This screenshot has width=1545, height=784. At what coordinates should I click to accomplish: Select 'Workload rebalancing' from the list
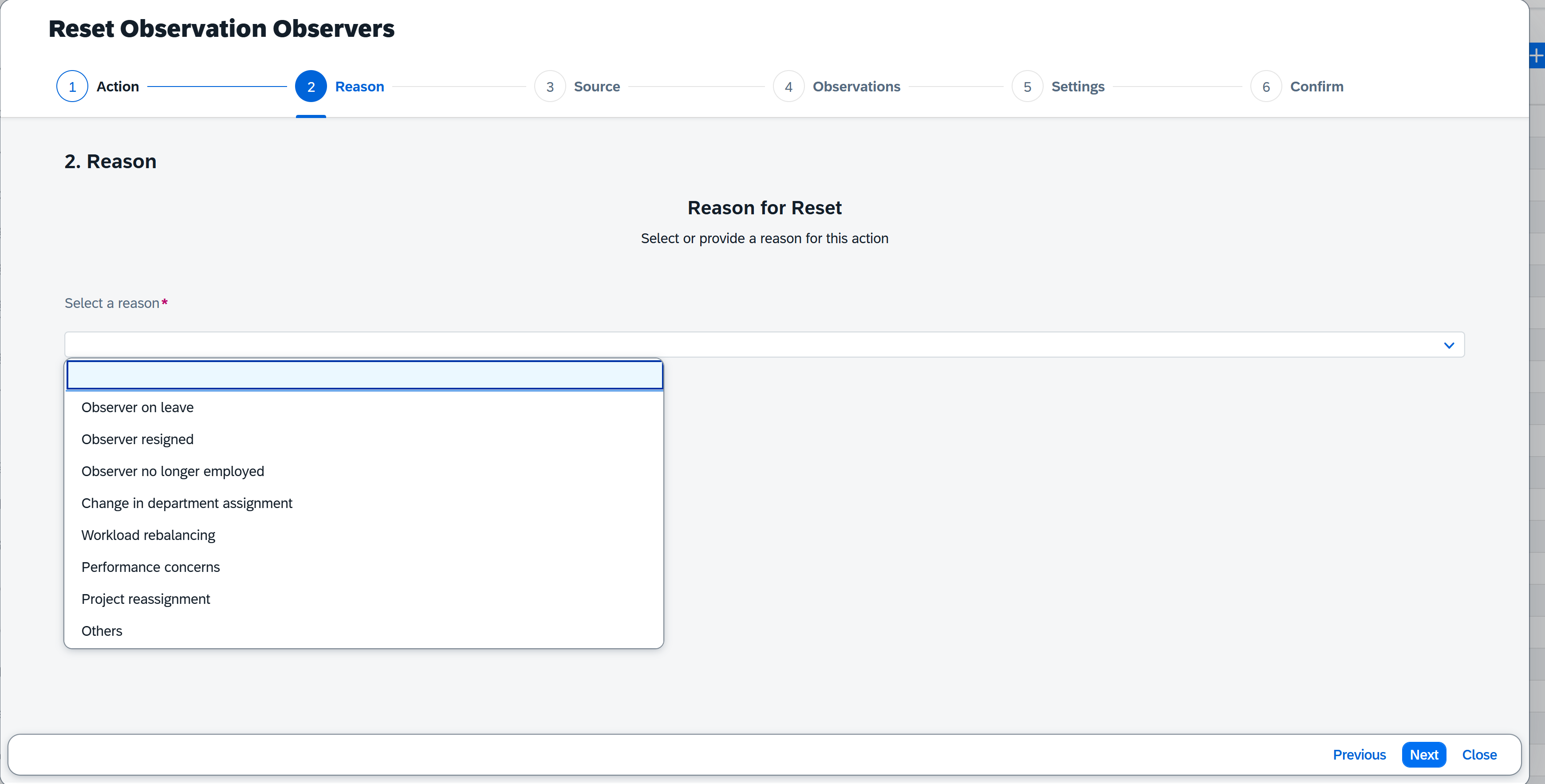(148, 535)
